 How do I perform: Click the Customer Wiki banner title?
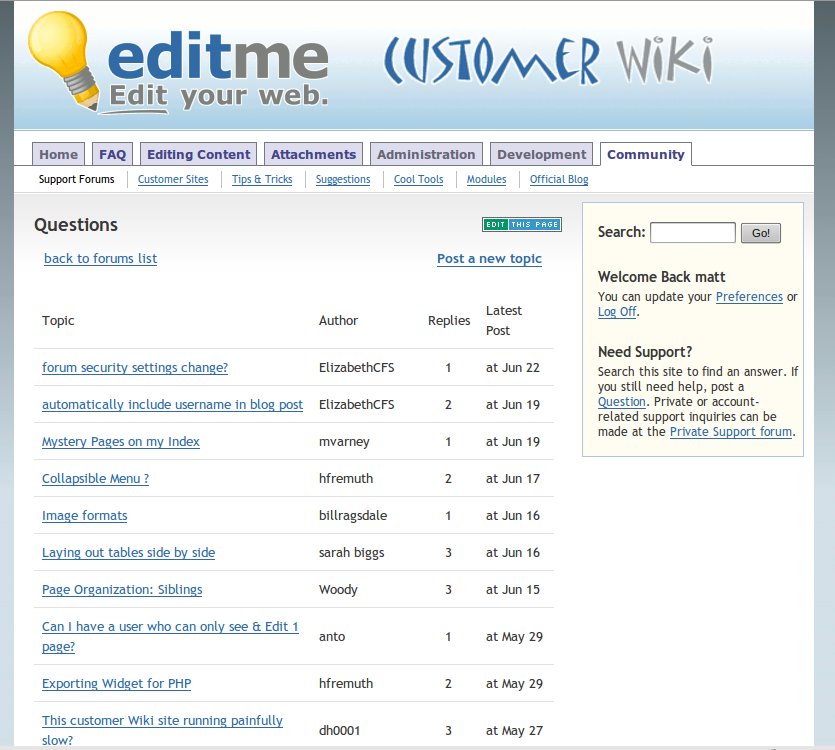pyautogui.click(x=547, y=62)
